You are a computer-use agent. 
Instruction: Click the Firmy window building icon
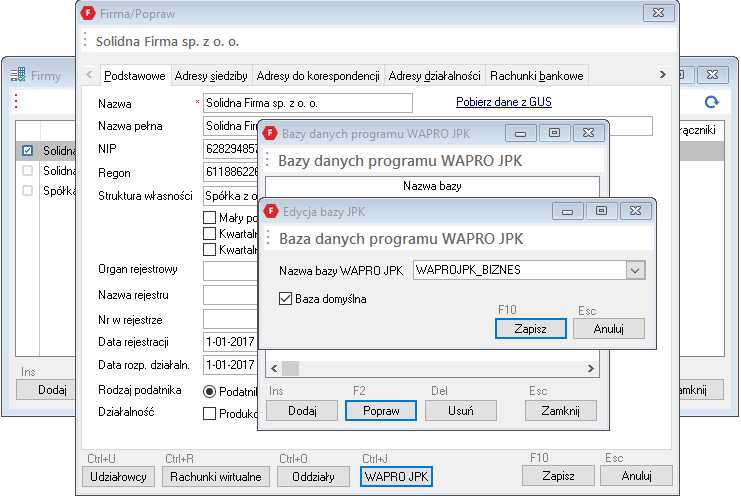click(x=18, y=75)
